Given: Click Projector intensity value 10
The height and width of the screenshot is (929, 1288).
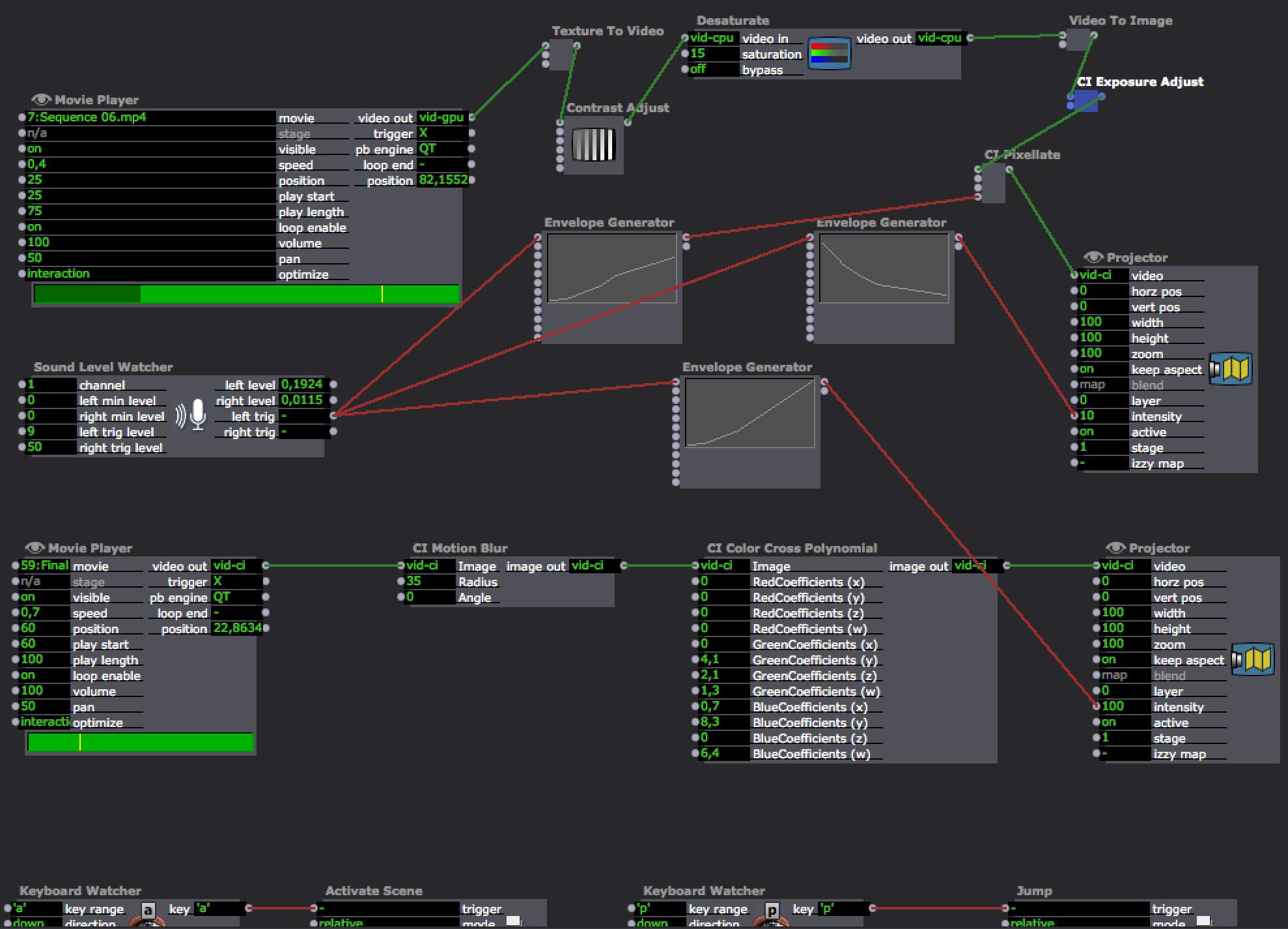Looking at the screenshot, I should point(1103,416).
